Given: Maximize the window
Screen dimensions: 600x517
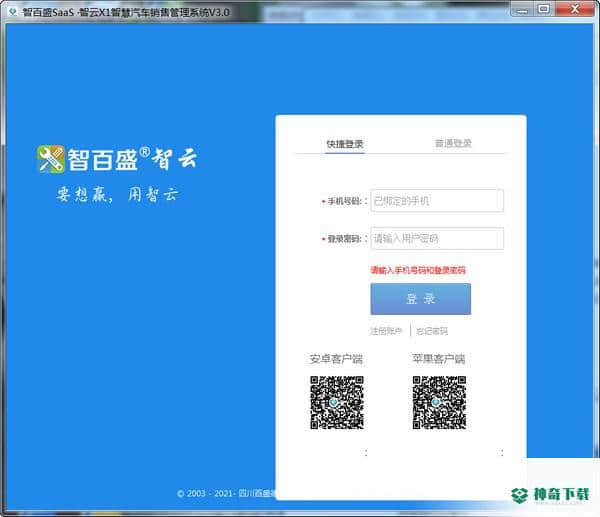Looking at the screenshot, I should (544, 9).
